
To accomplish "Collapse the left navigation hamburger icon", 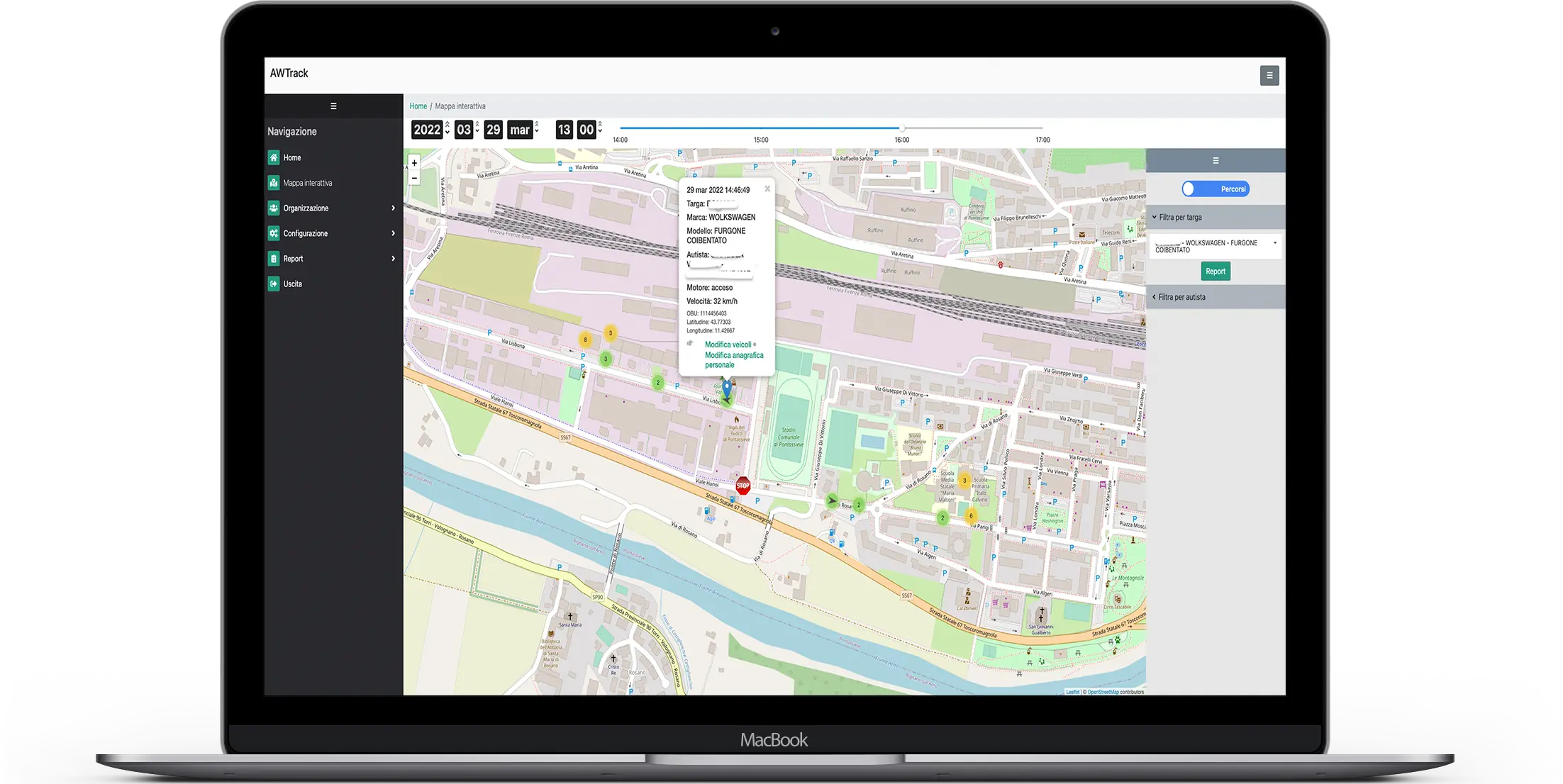I will point(333,106).
